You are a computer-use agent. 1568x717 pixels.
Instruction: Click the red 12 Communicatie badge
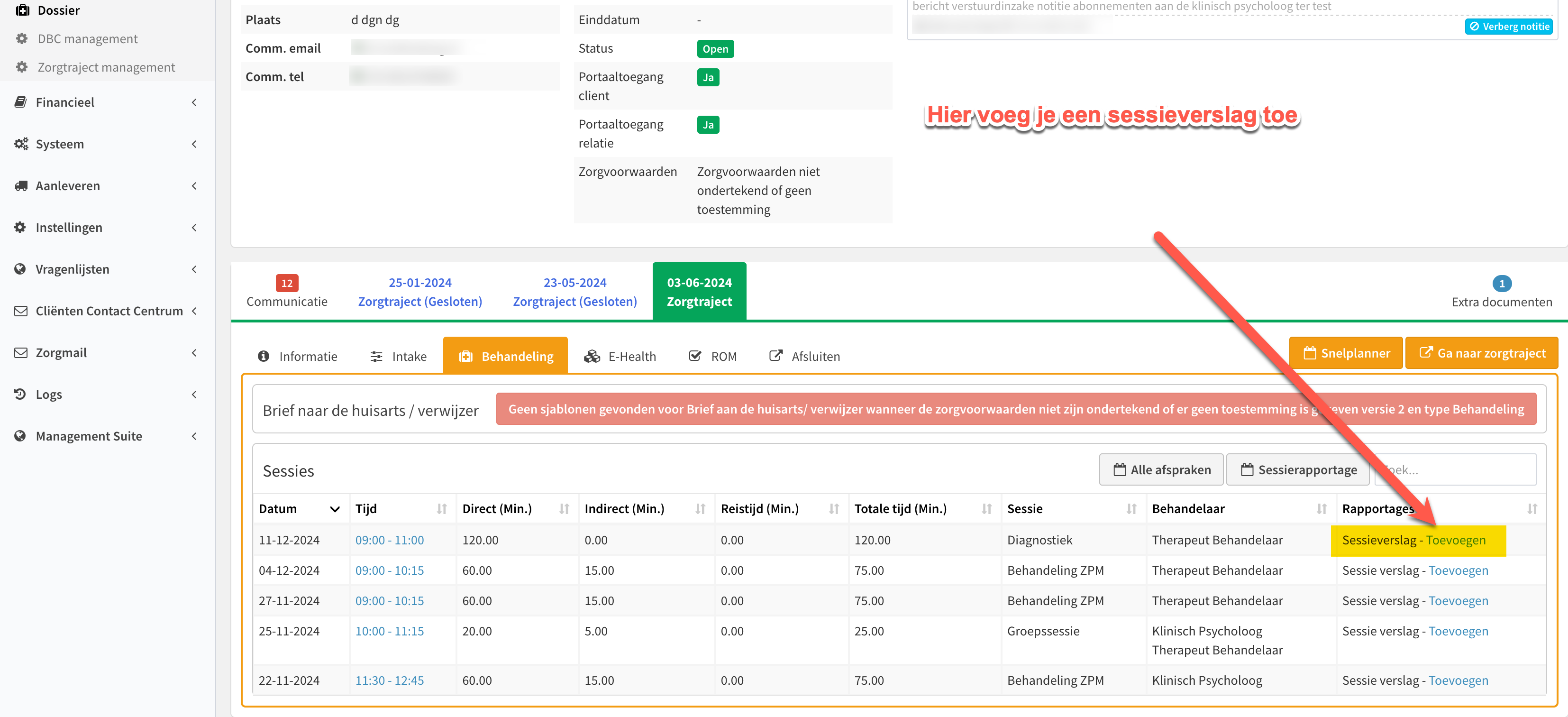(x=287, y=283)
